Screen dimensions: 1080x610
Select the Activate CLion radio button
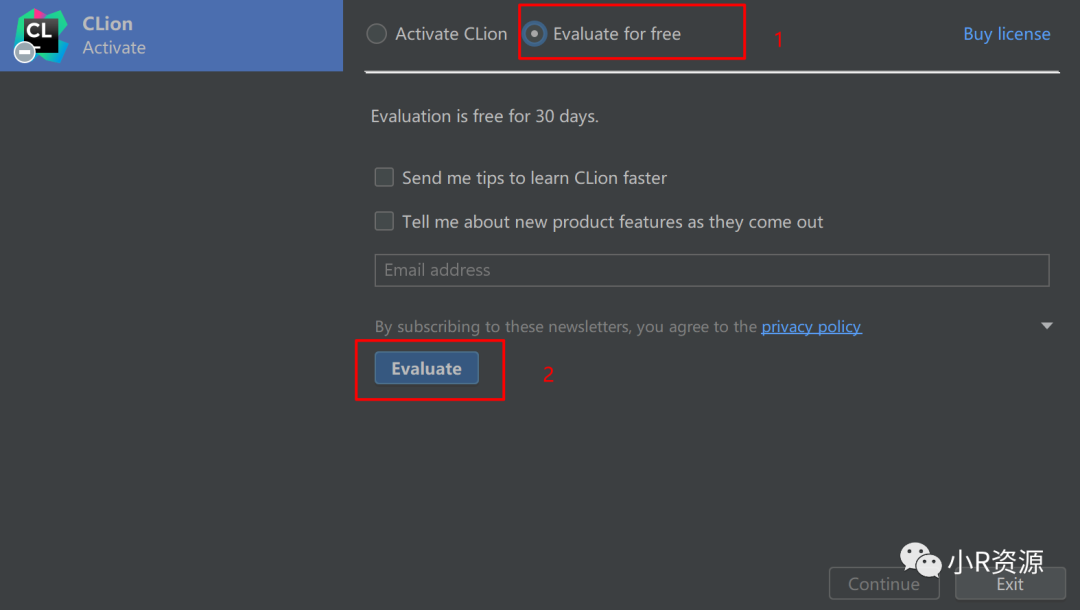pos(377,34)
